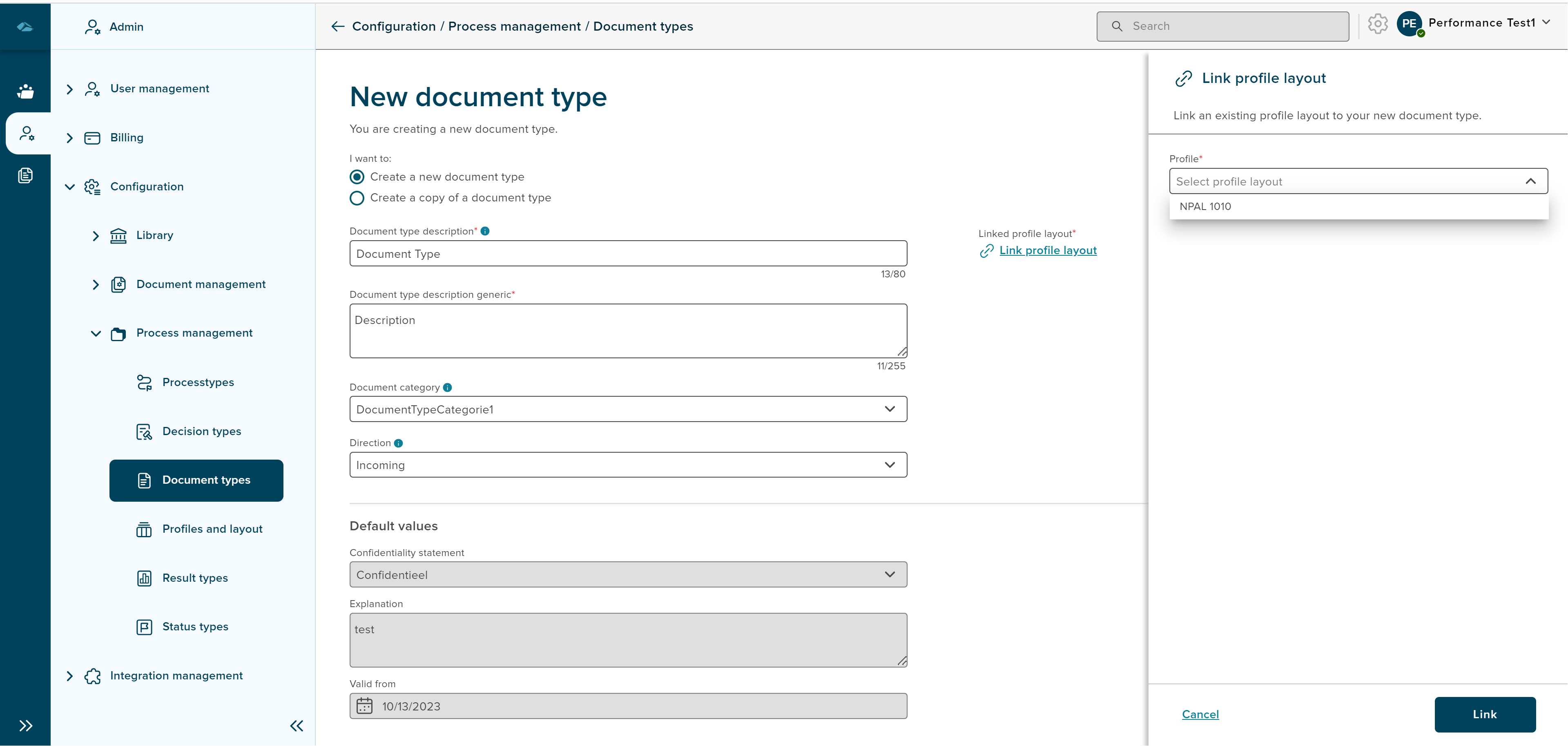Screen dimensions: 1568x746
Task: Click the Link profile layout link
Action: 1048,250
